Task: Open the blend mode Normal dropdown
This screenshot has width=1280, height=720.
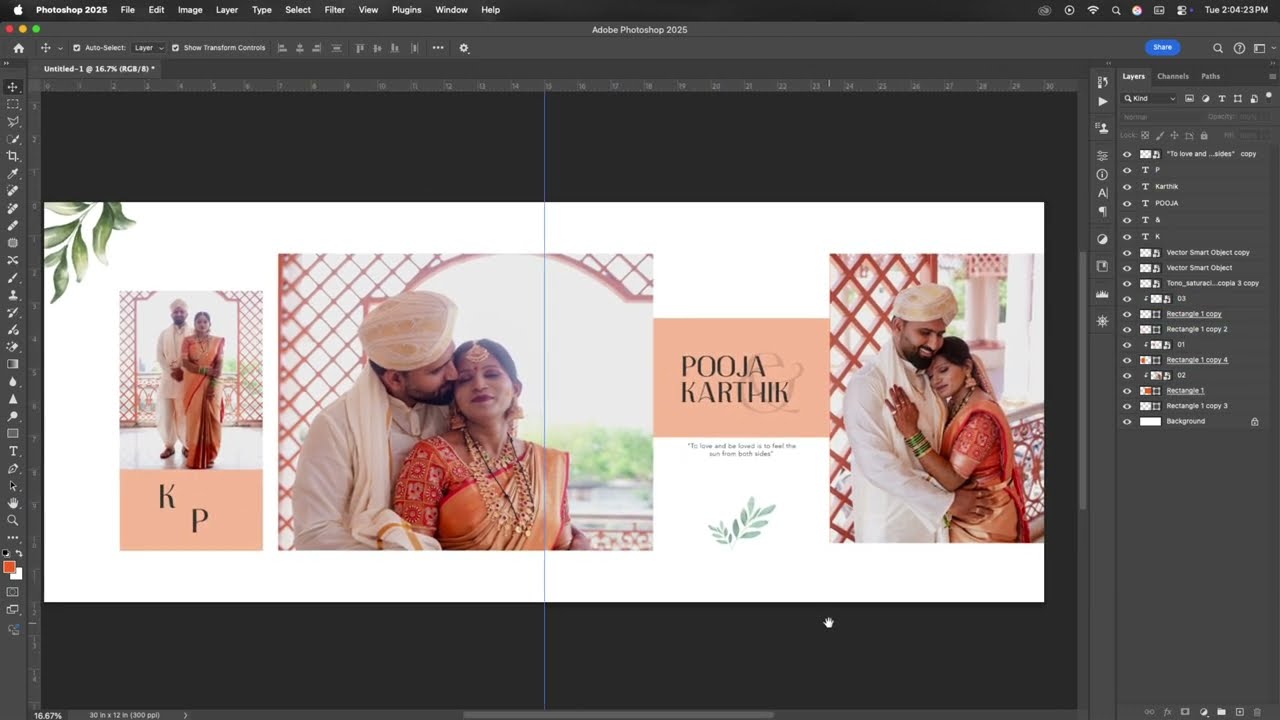Action: pyautogui.click(x=1160, y=117)
